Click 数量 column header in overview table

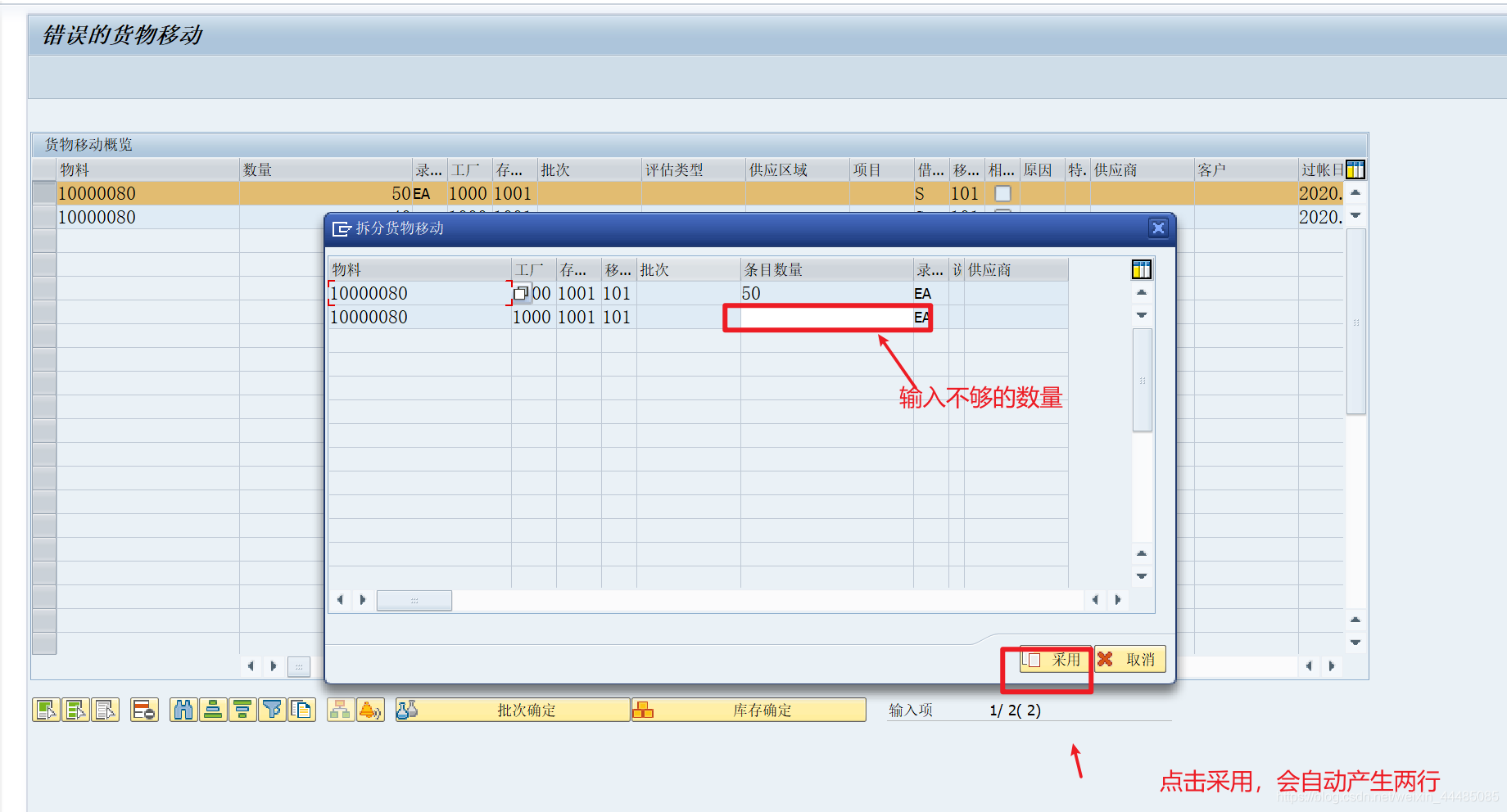pyautogui.click(x=326, y=169)
